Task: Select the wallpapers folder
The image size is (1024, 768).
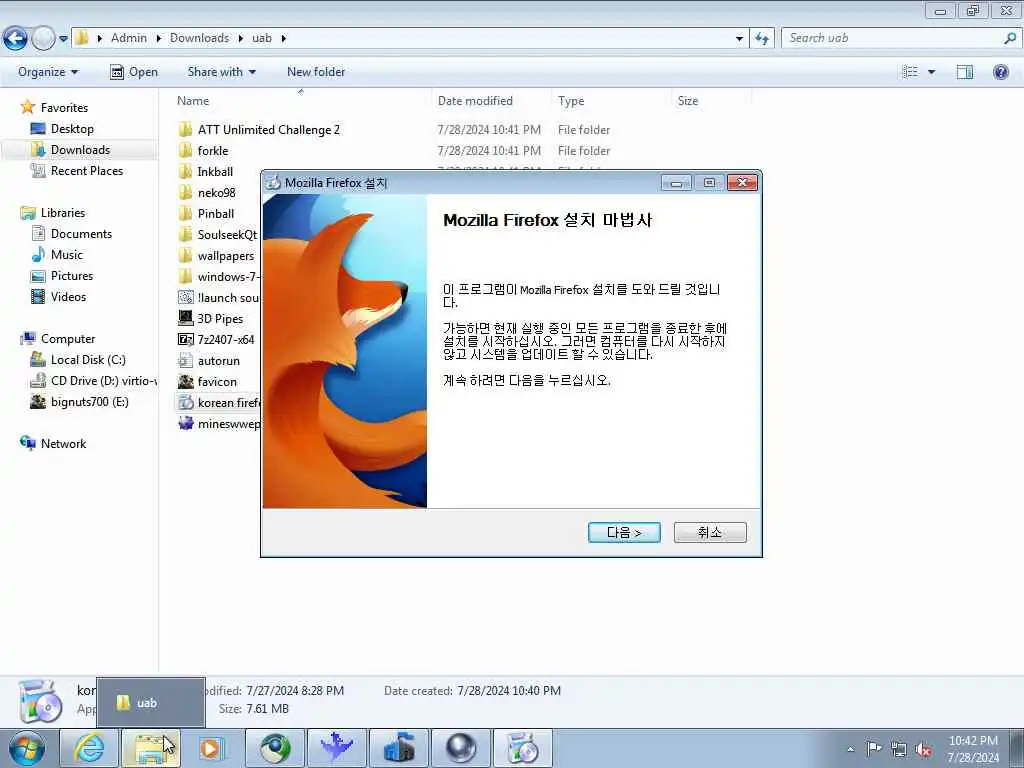Action: click(x=225, y=255)
